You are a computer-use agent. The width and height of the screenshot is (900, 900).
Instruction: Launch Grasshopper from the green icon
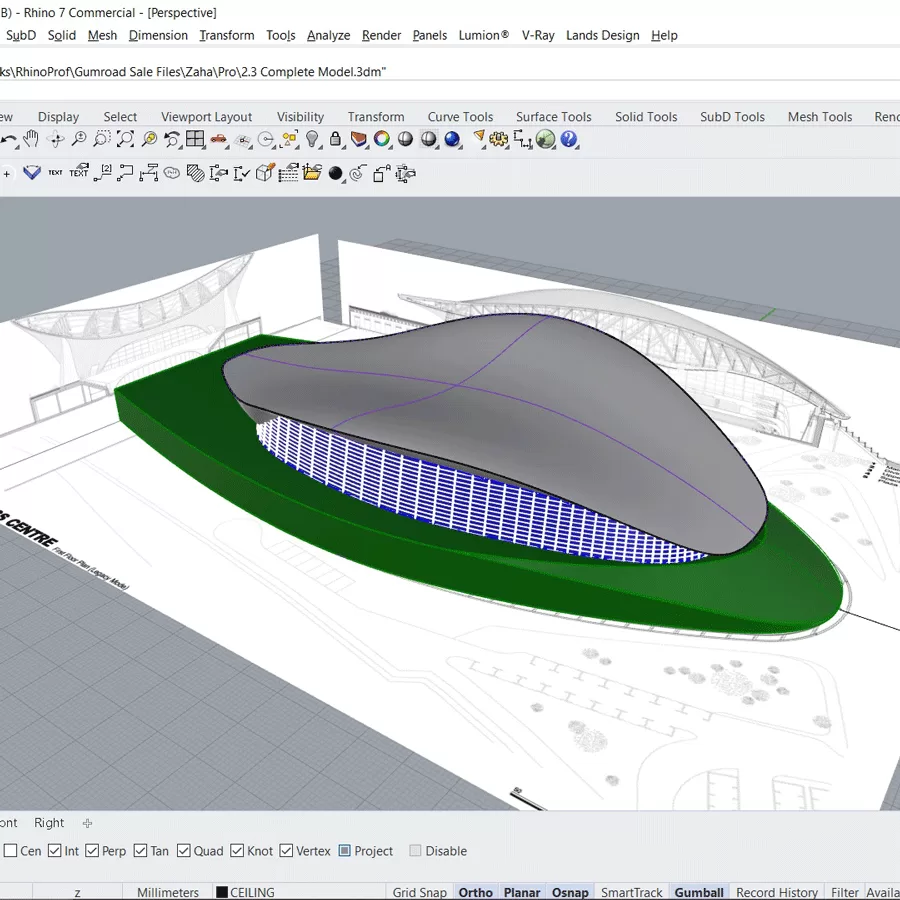[545, 139]
